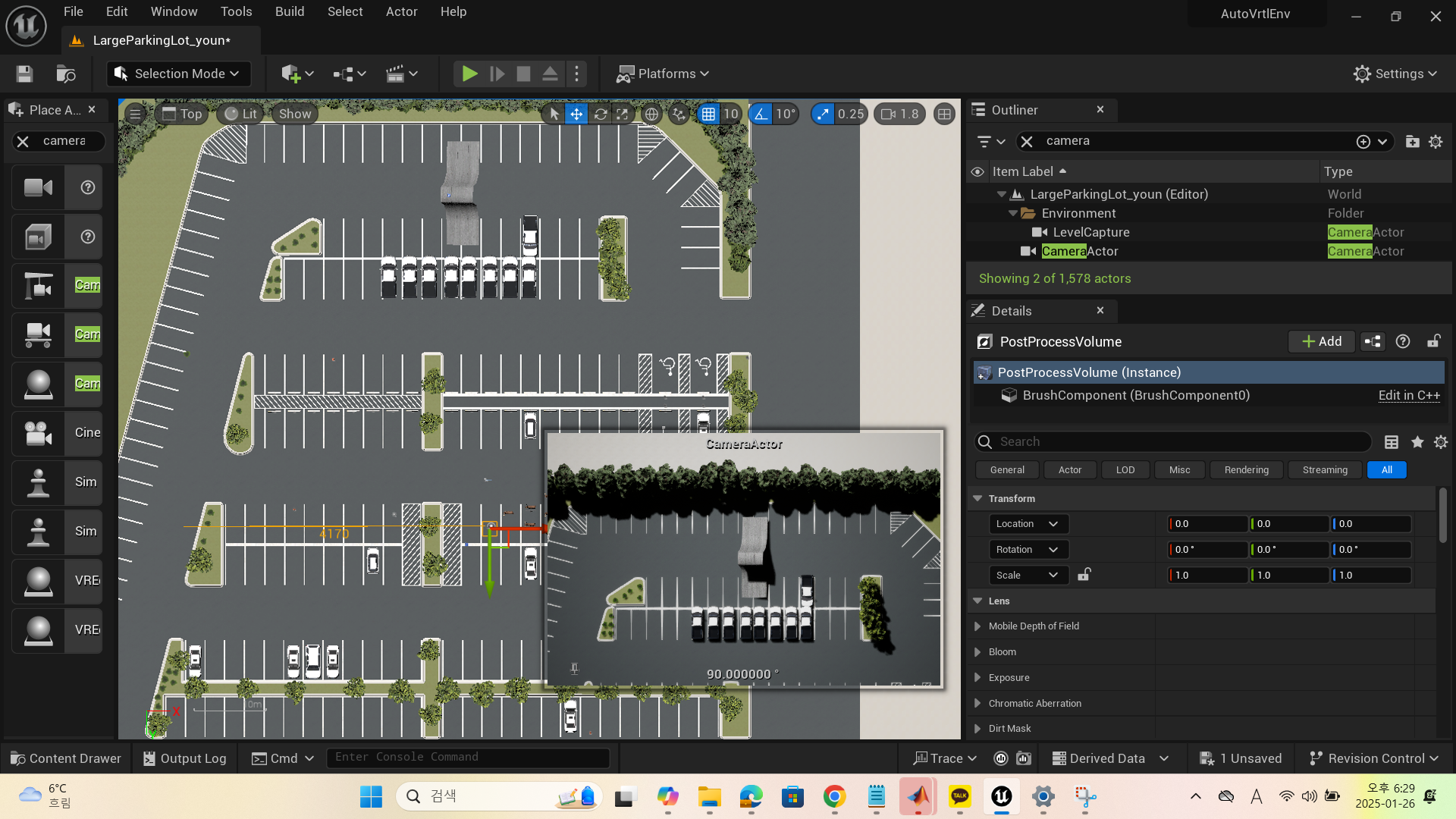
Task: Open the Build menu
Action: (289, 11)
